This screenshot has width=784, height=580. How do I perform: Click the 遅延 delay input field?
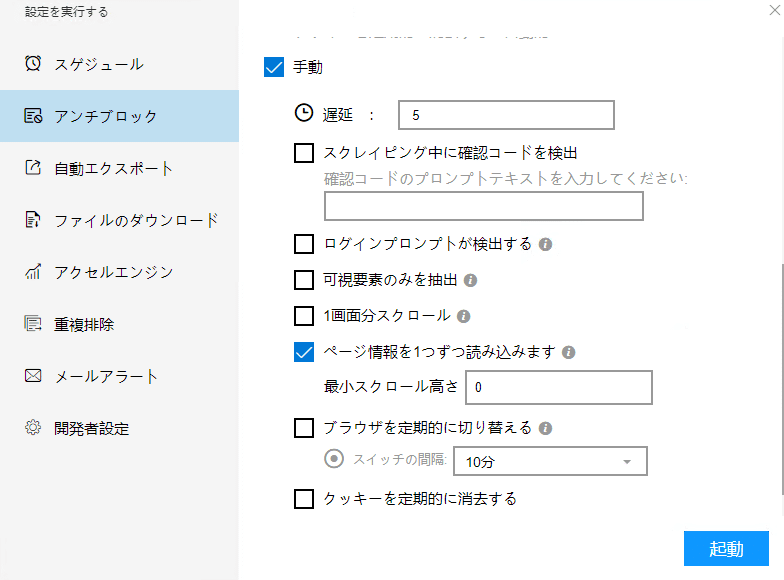click(x=505, y=115)
